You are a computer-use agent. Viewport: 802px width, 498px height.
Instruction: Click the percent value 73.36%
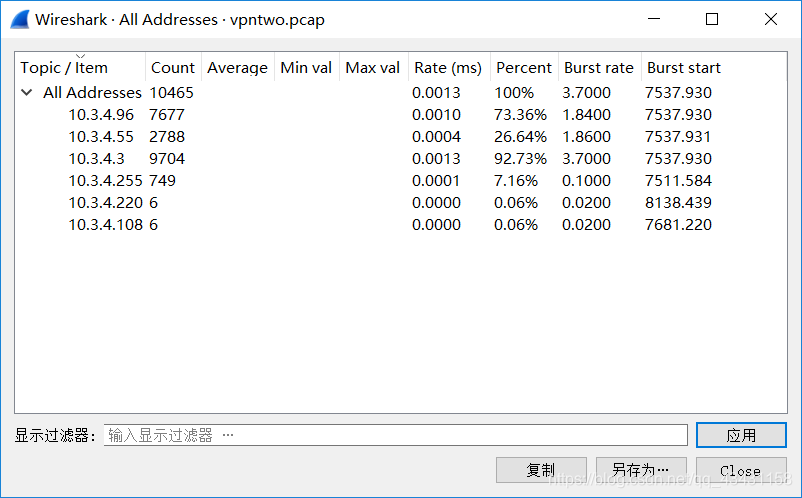pos(520,115)
